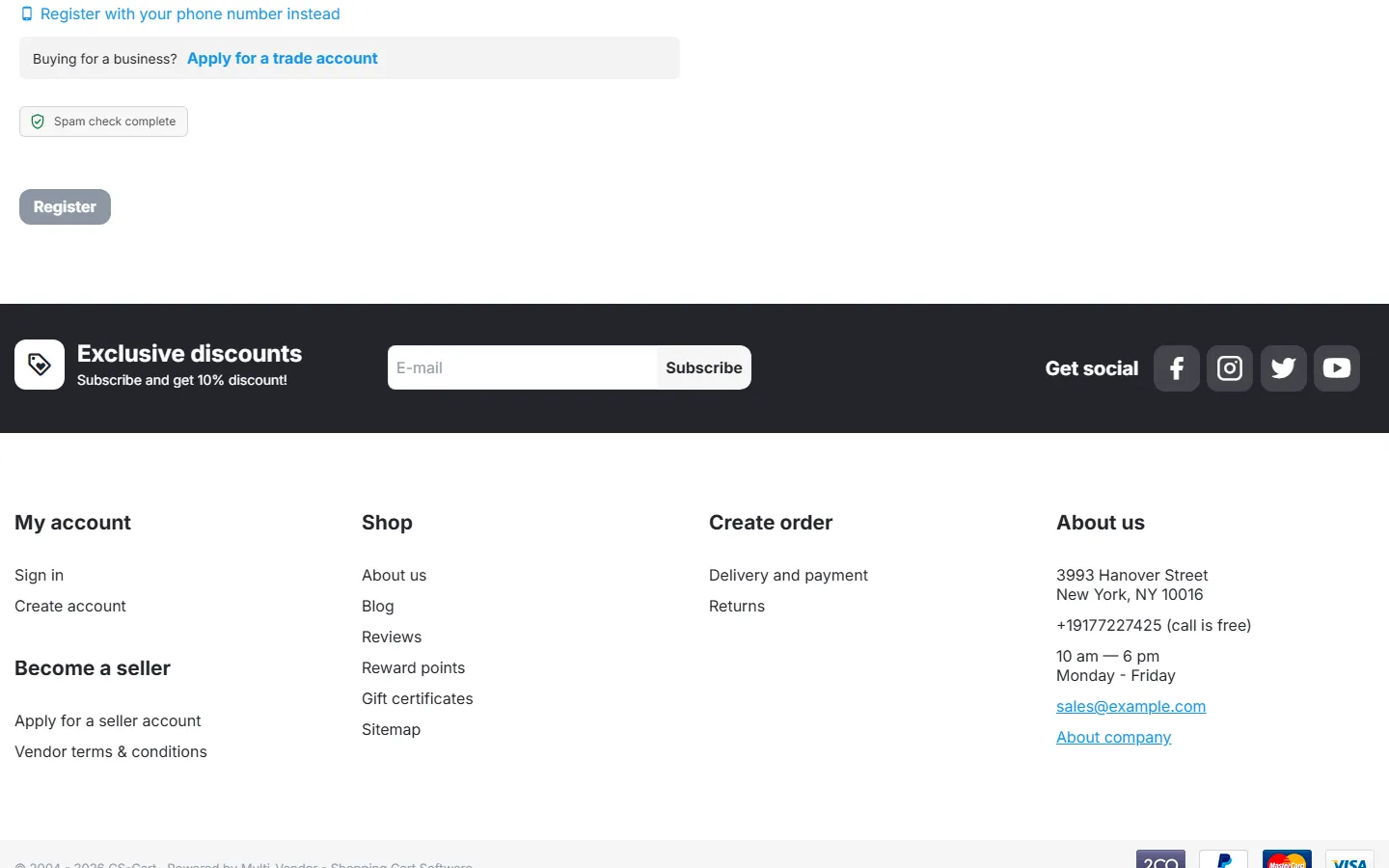The image size is (1389, 868).
Task: Open Gift certificates link
Action: [418, 699]
